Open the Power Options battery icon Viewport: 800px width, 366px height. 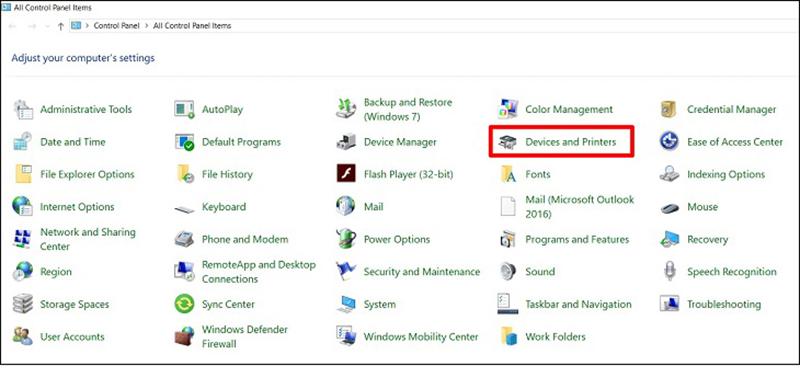click(x=346, y=239)
